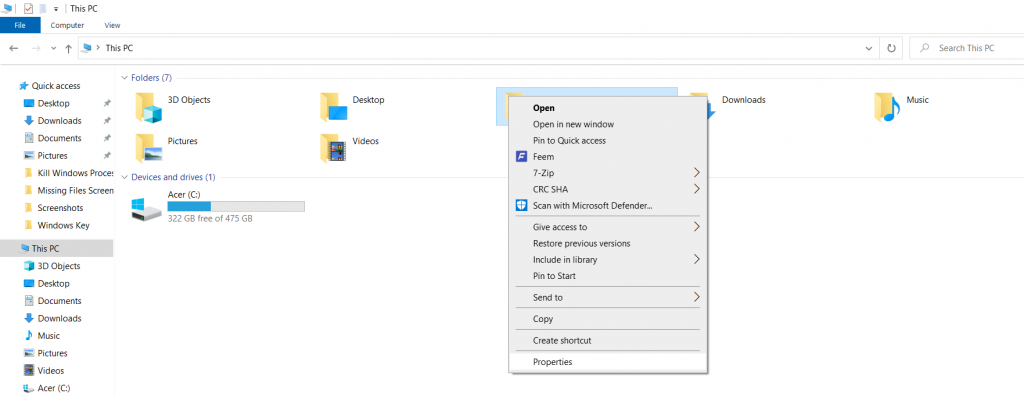This screenshot has height=397, width=1024.
Task: Open the Computer ribbon tab
Action: tap(67, 25)
